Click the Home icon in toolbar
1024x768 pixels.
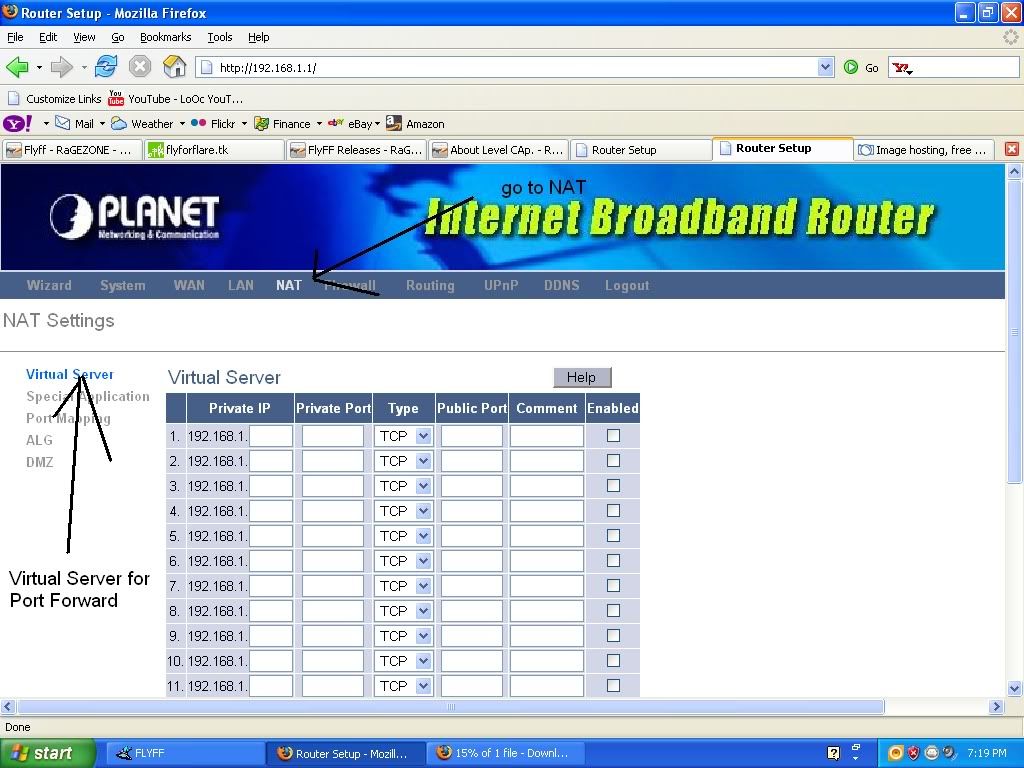click(x=174, y=67)
